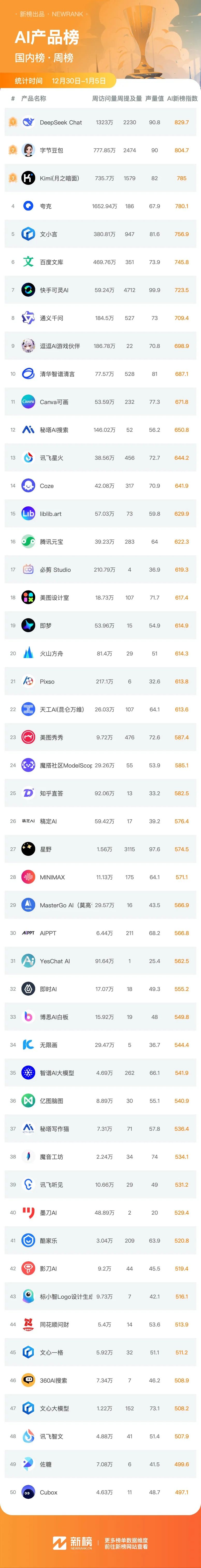Viewport: 201px width, 1568px height.
Task: Select the 周访问量 column header
Action: [x=103, y=98]
